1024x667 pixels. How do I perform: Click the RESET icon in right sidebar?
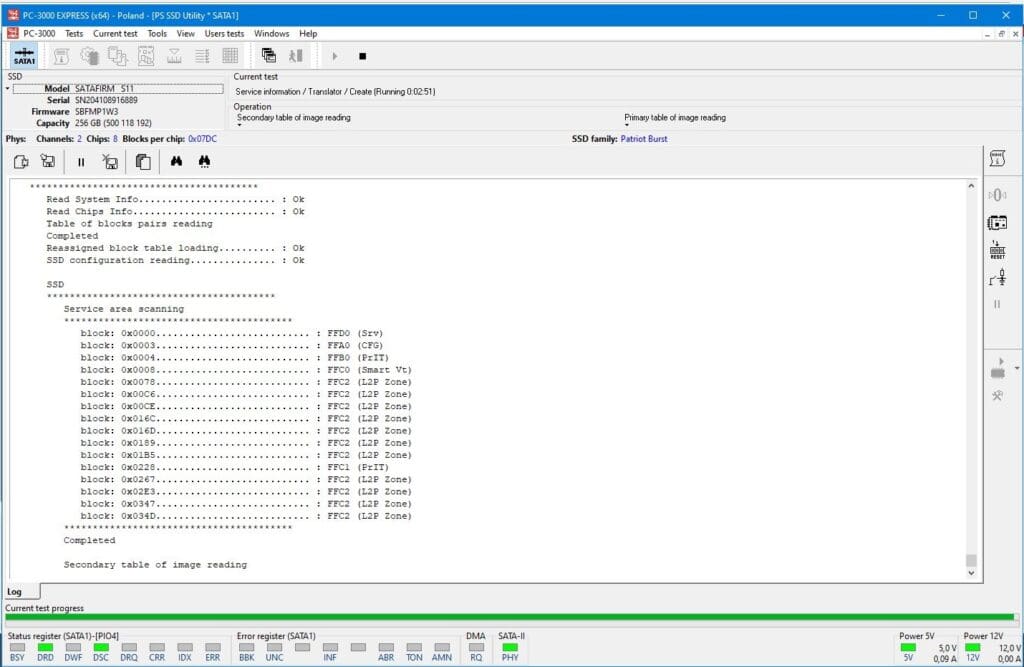point(997,250)
